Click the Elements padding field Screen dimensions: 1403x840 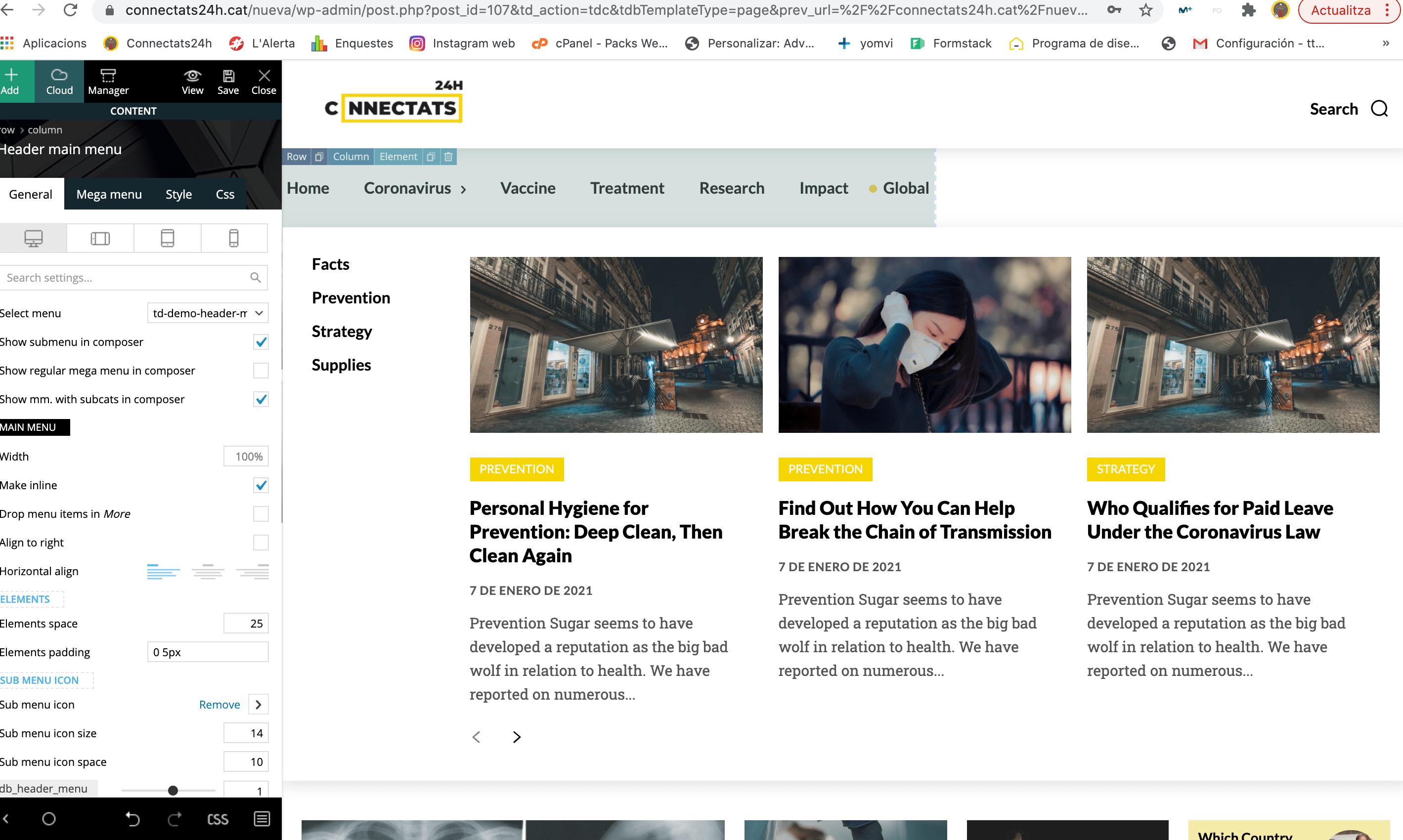click(208, 652)
